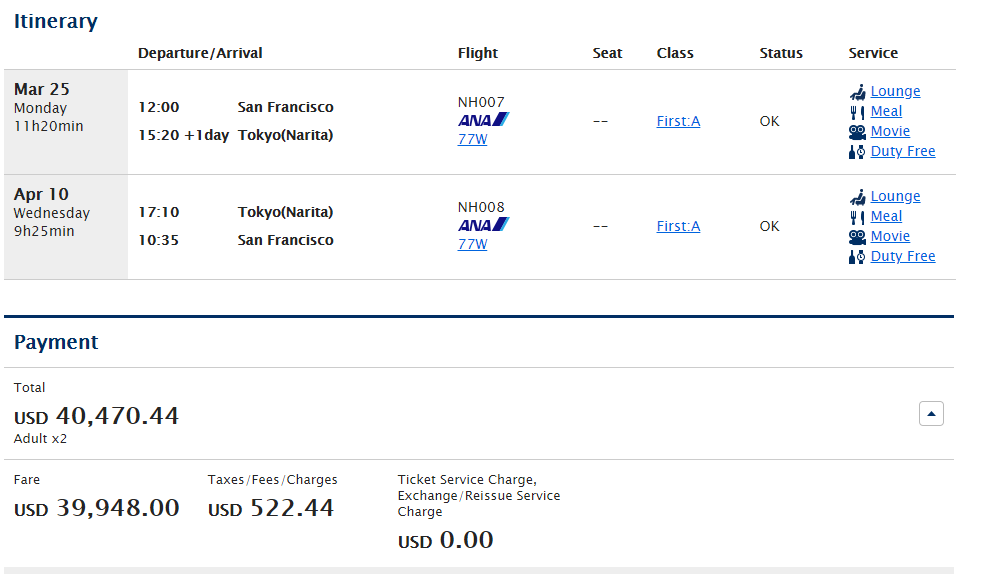Click the Movie camera icon for NH007
Viewport: 1001px width, 574px height.
click(857, 132)
